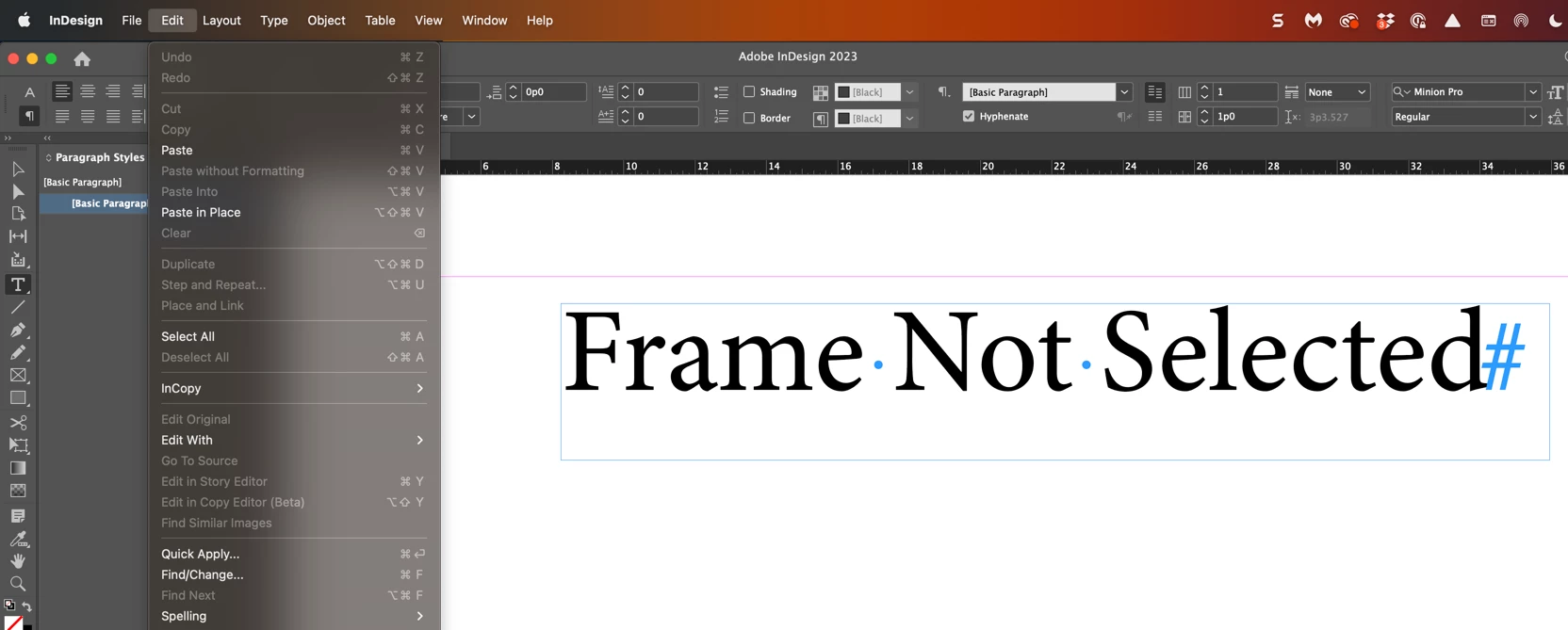
Task: Select the Pen tool
Action: [x=18, y=330]
